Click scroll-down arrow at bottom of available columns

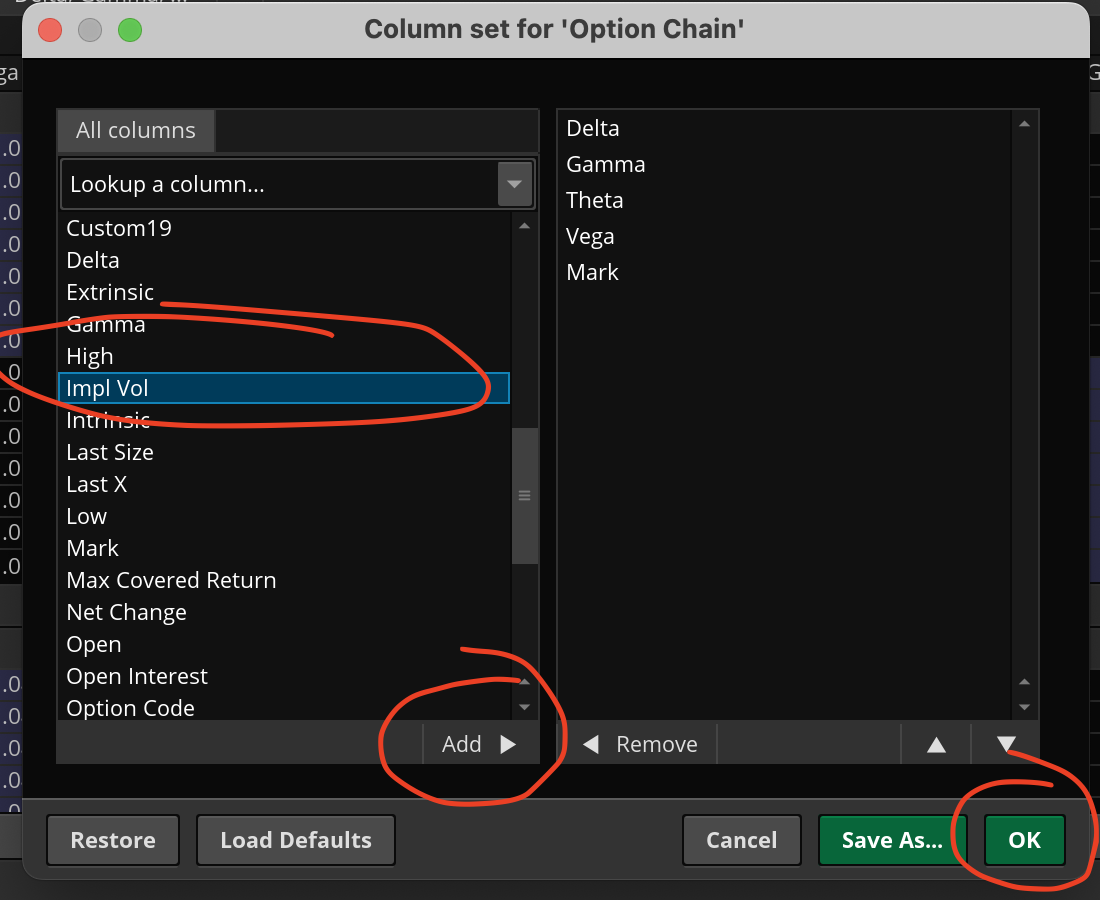524,707
